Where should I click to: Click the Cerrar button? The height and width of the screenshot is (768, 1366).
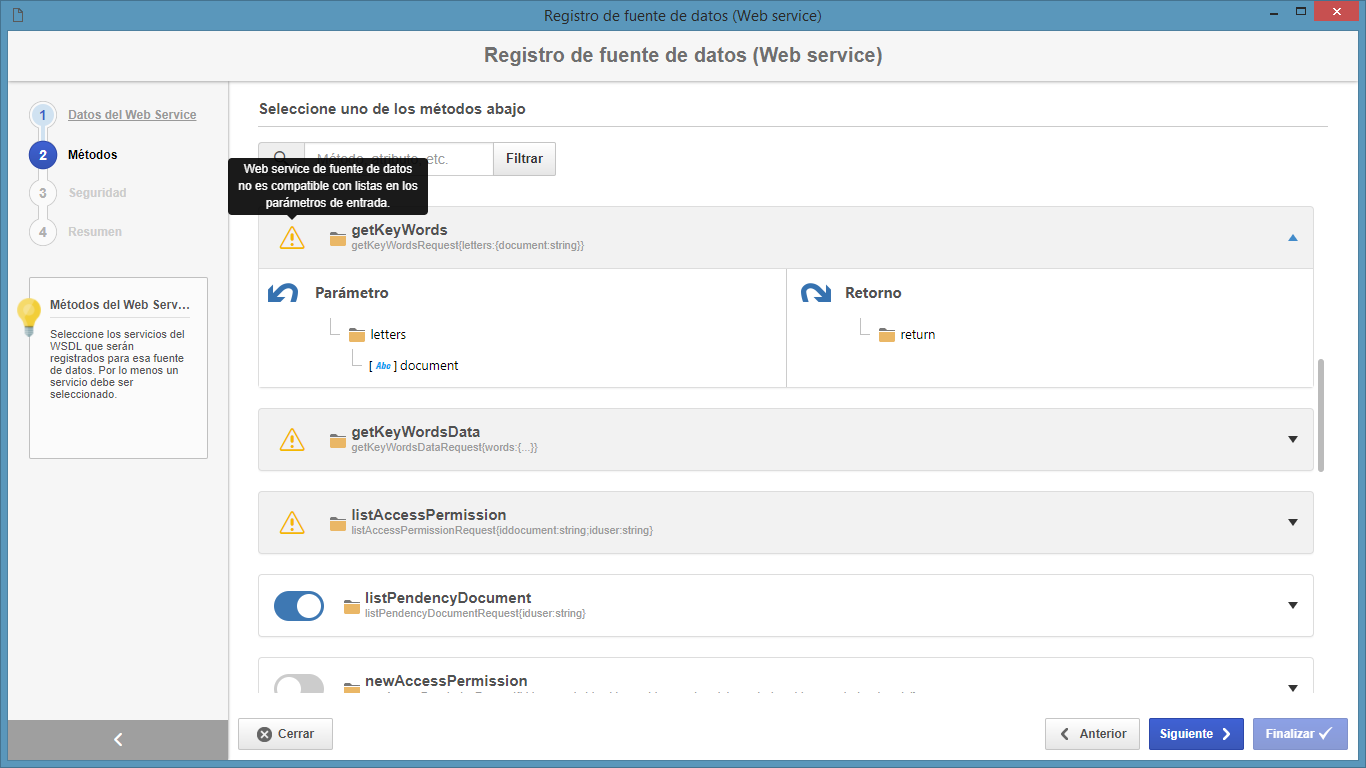285,734
